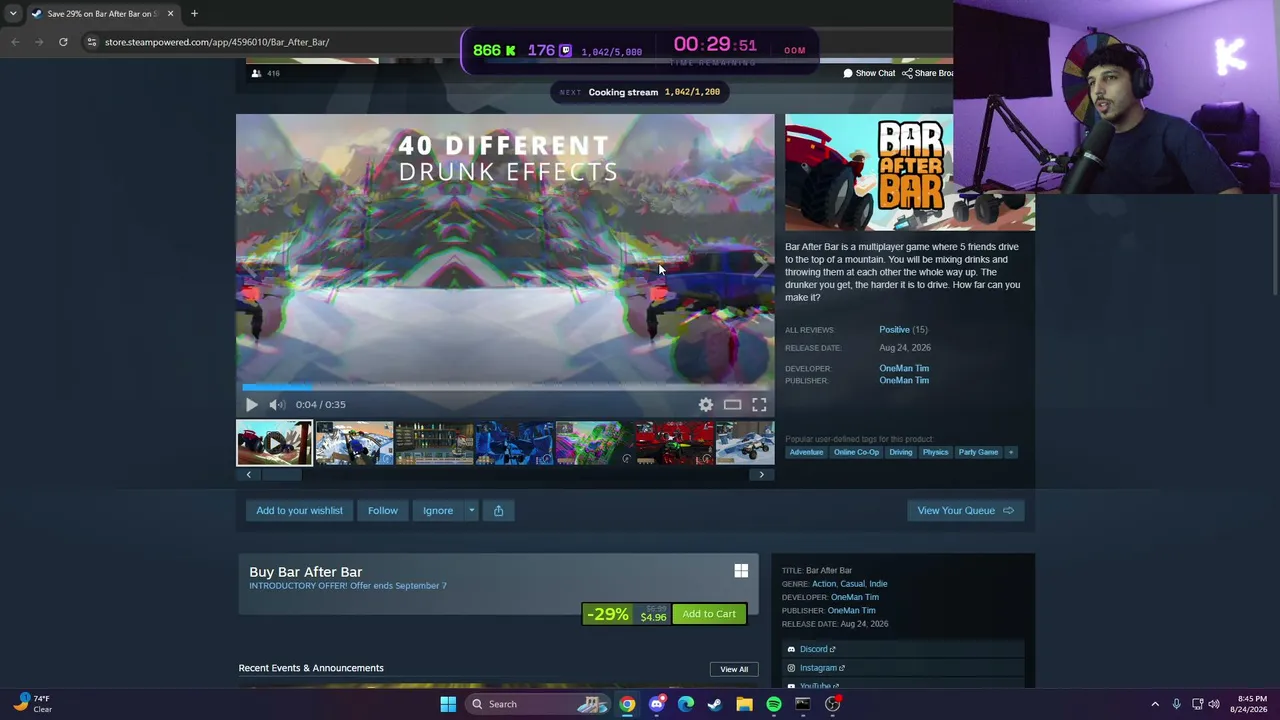Open the Adventure tag
Screen dimensions: 1280x720
pyautogui.click(x=806, y=452)
